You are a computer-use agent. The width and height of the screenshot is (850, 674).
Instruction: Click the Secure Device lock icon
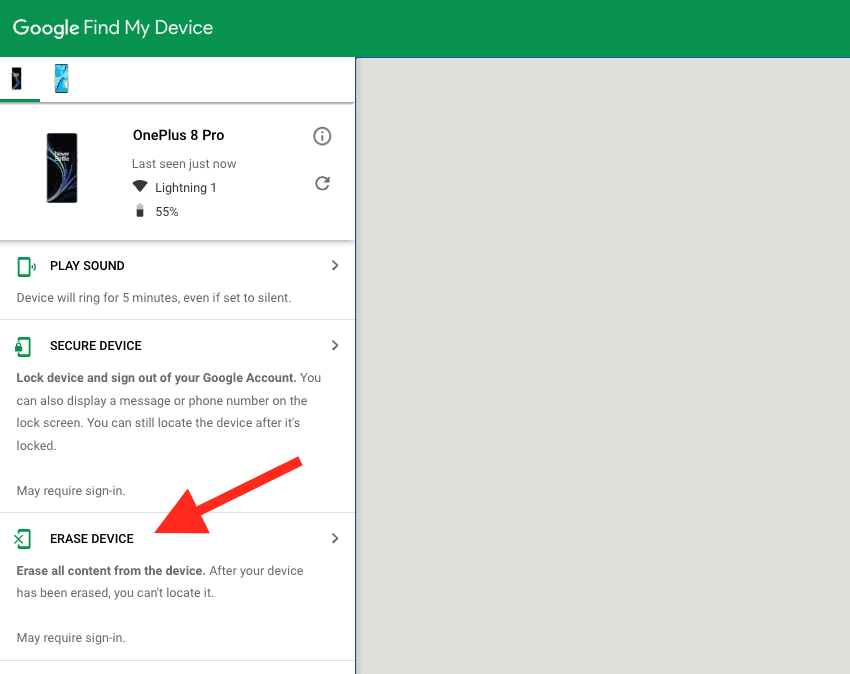[23, 346]
